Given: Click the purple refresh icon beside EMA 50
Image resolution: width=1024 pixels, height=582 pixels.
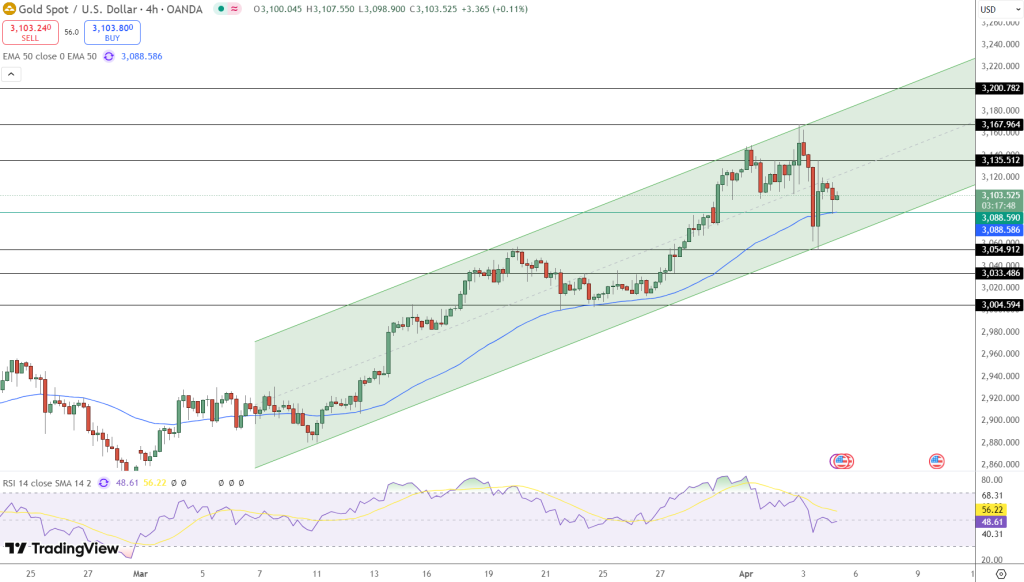Looking at the screenshot, I should [108, 56].
